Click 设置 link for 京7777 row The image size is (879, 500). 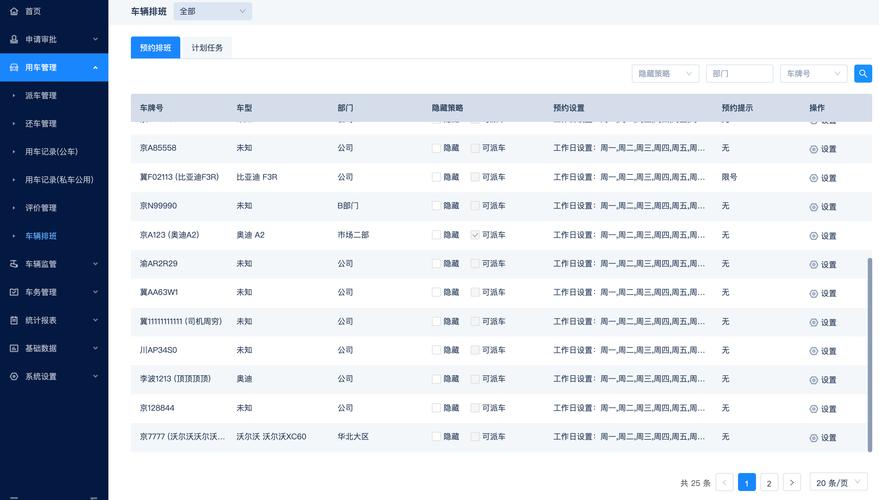point(829,438)
